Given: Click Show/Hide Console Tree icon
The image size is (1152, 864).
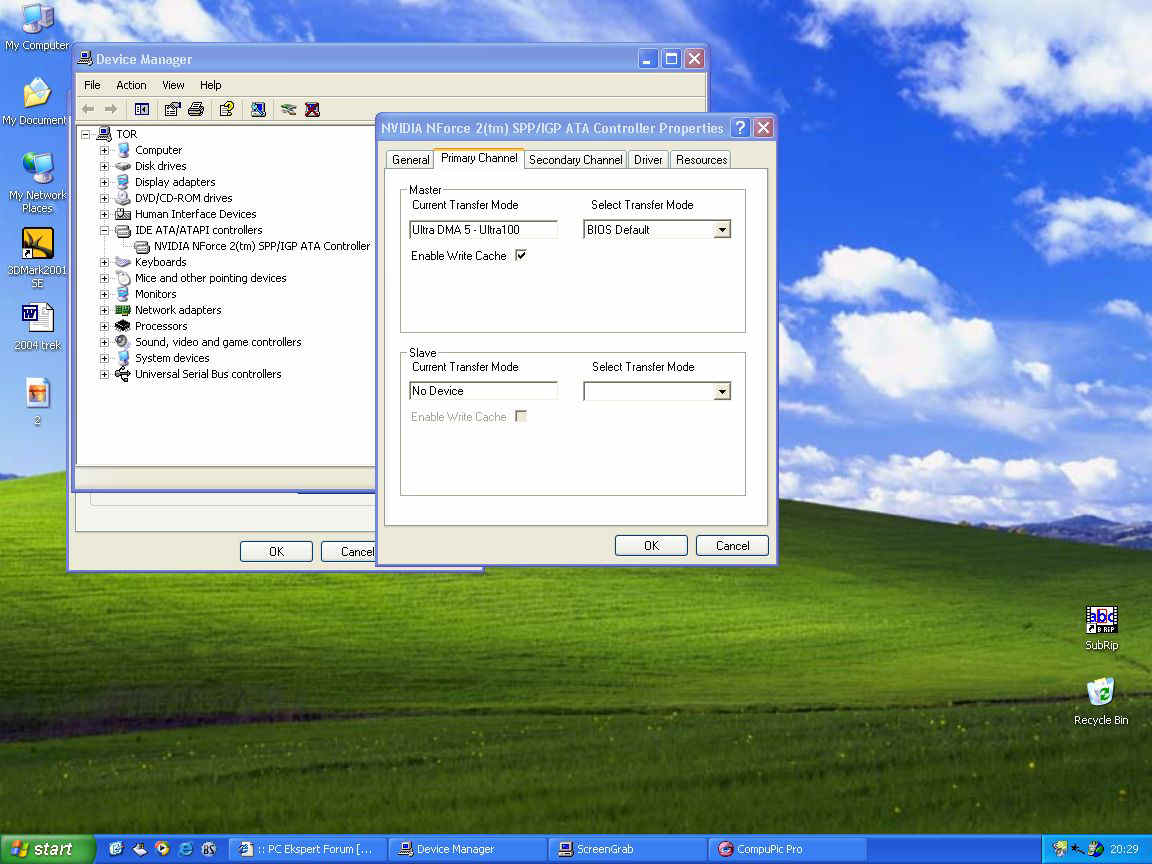Looking at the screenshot, I should pyautogui.click(x=142, y=109).
